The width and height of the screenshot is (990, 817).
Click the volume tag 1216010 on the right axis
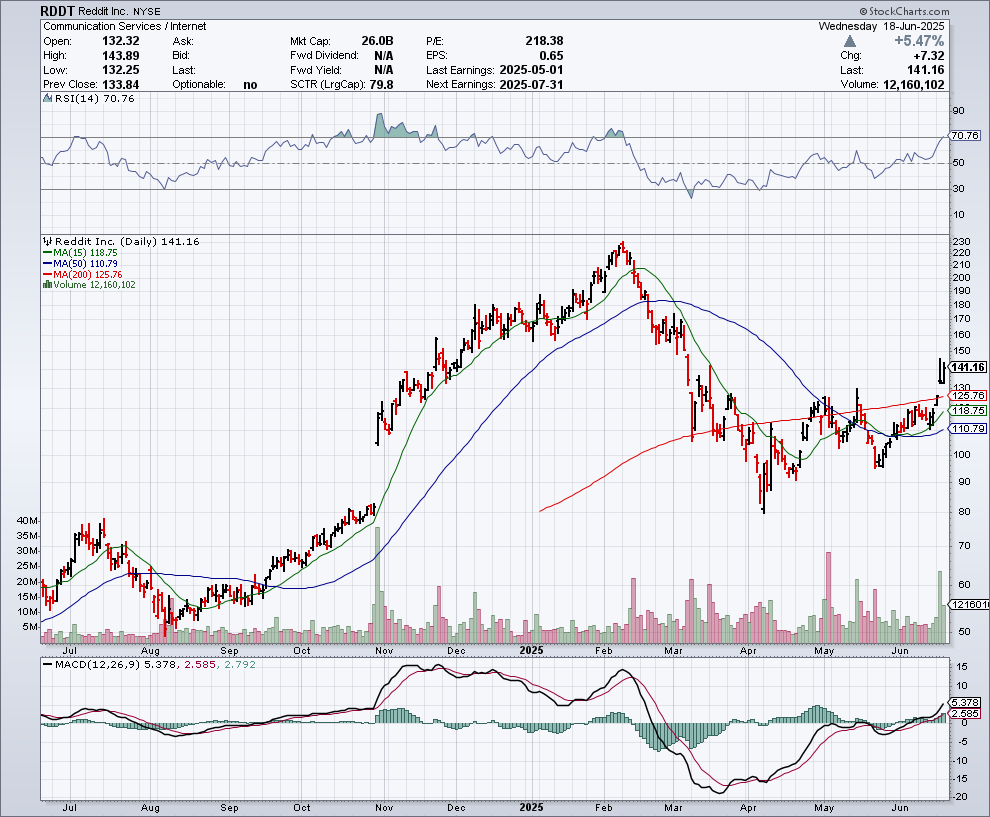coord(970,604)
